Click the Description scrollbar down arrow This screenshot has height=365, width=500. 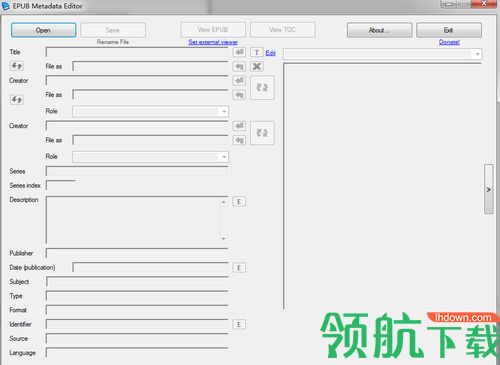[x=224, y=238]
